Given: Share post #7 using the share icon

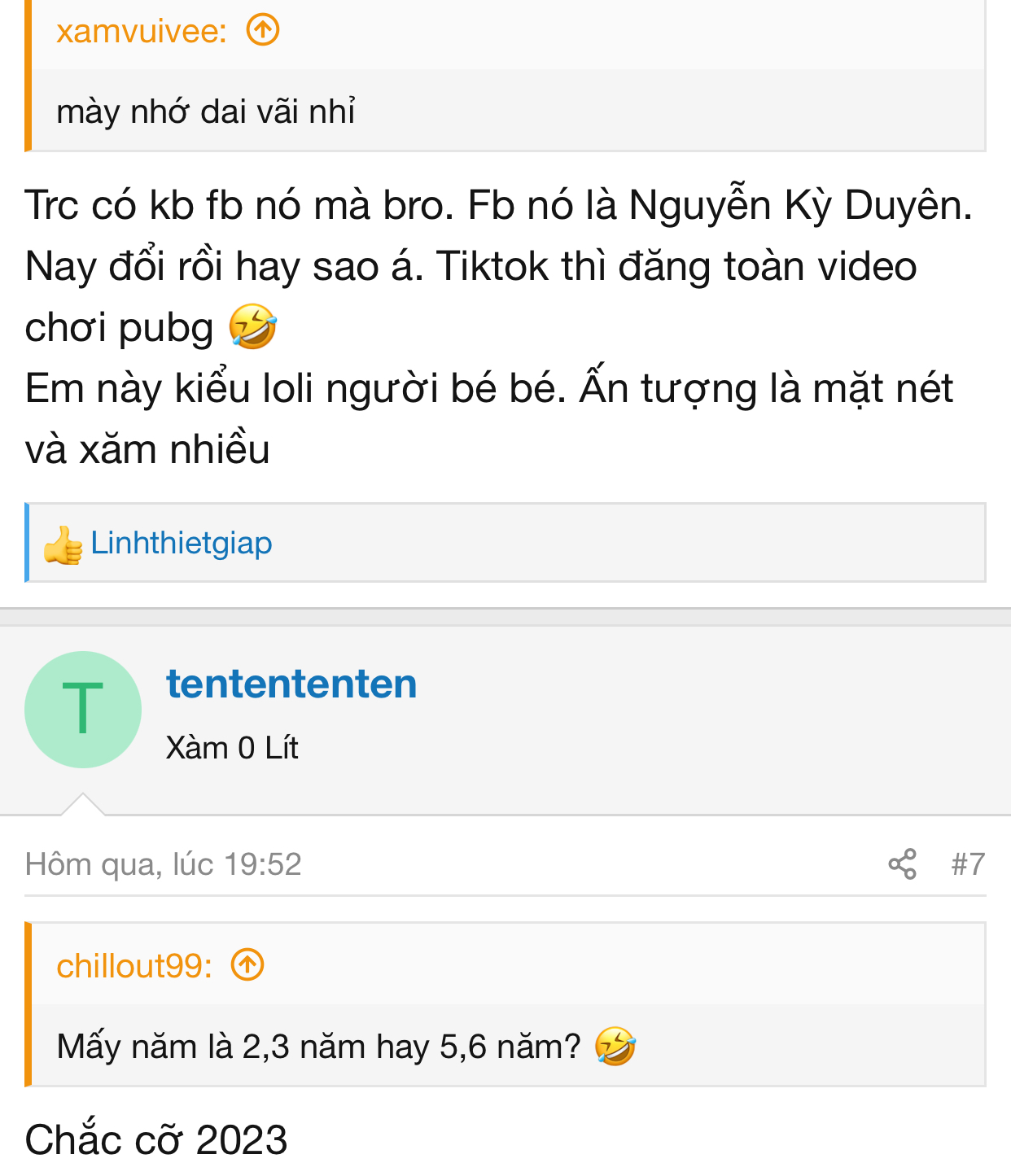Looking at the screenshot, I should (902, 863).
